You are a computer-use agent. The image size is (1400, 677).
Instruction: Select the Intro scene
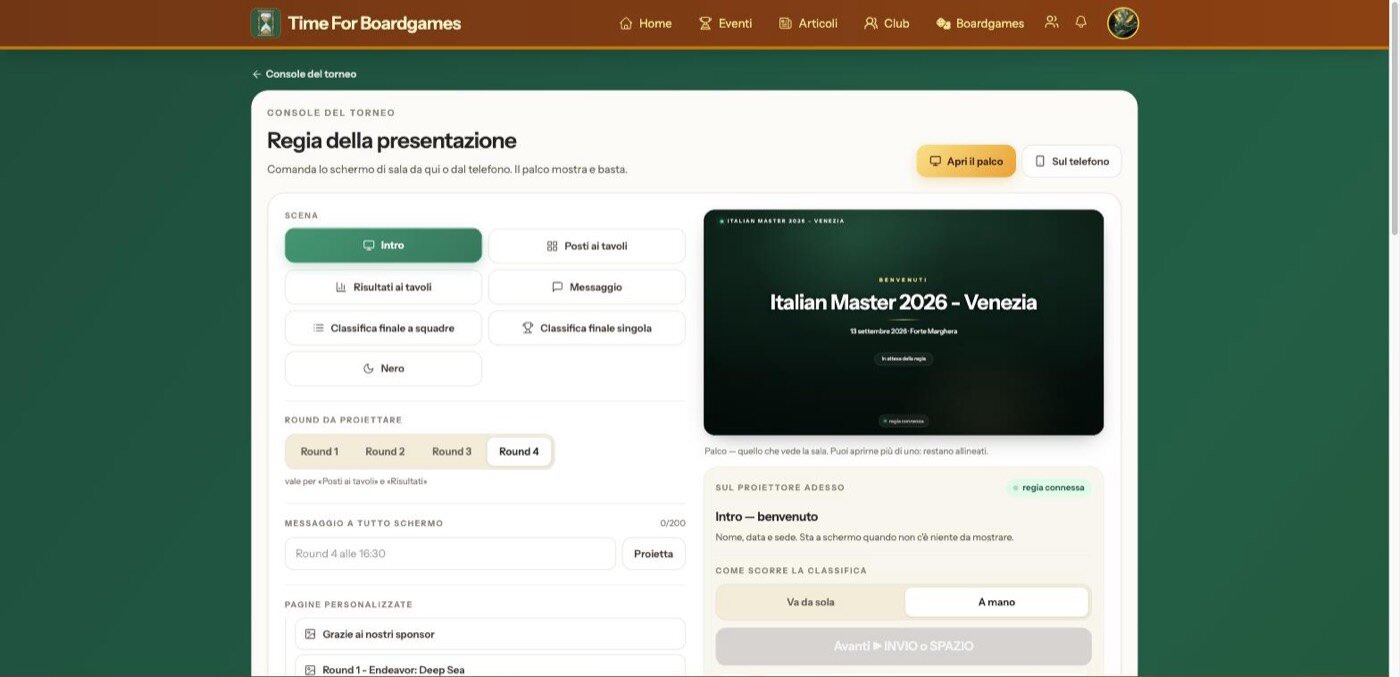click(x=383, y=245)
